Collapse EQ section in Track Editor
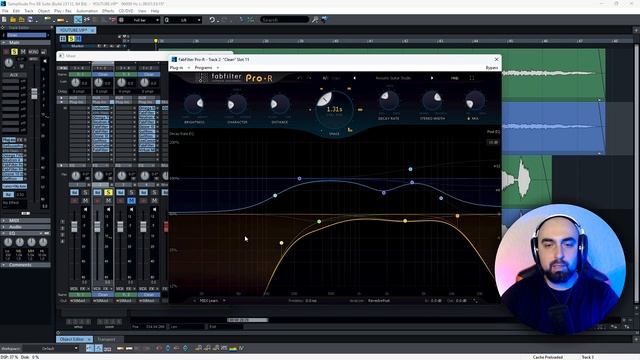 [25, 233]
